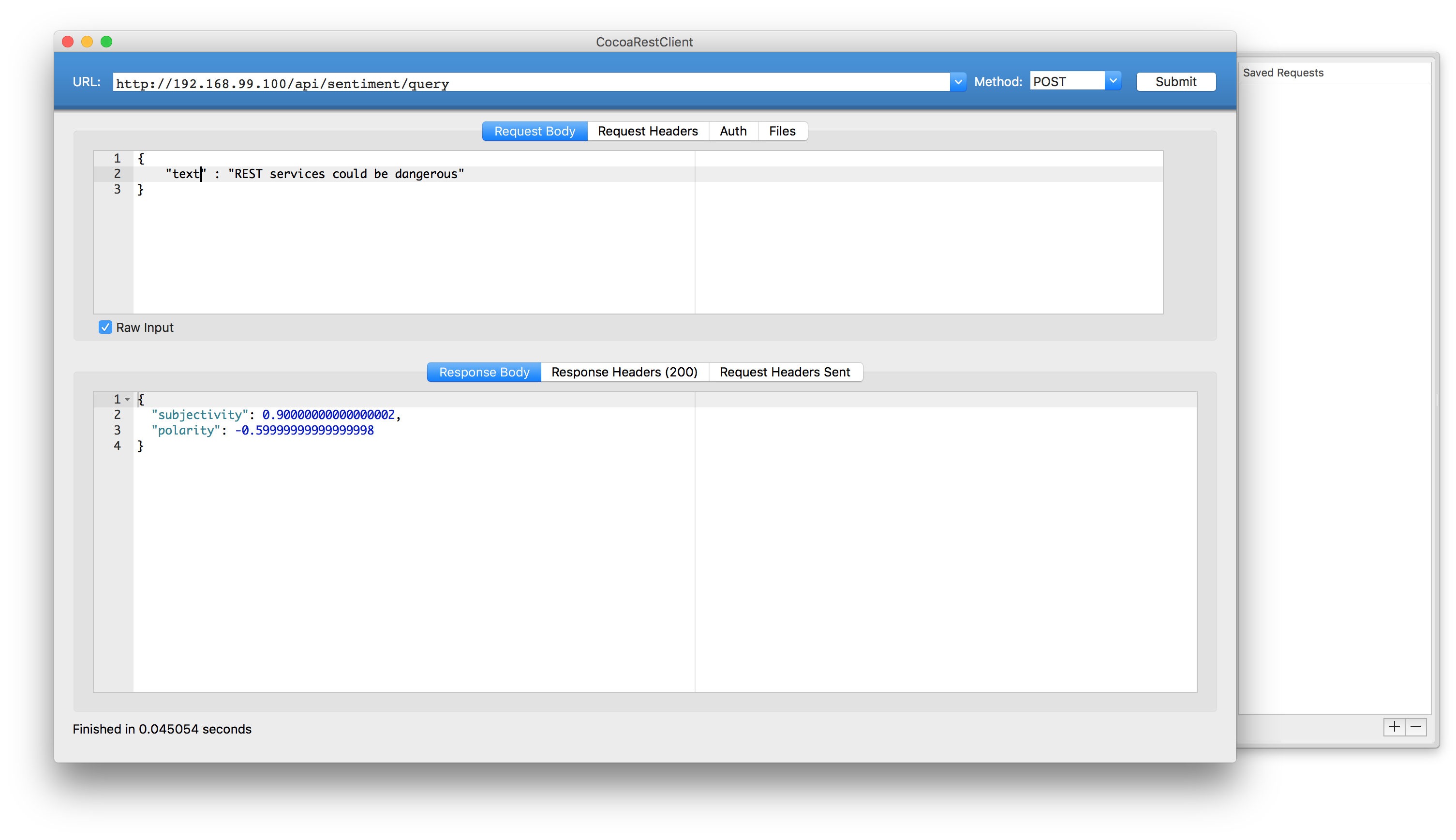Click the request body text line "REST services could be dangerous"
The height and width of the screenshot is (840, 1456).
click(346, 174)
